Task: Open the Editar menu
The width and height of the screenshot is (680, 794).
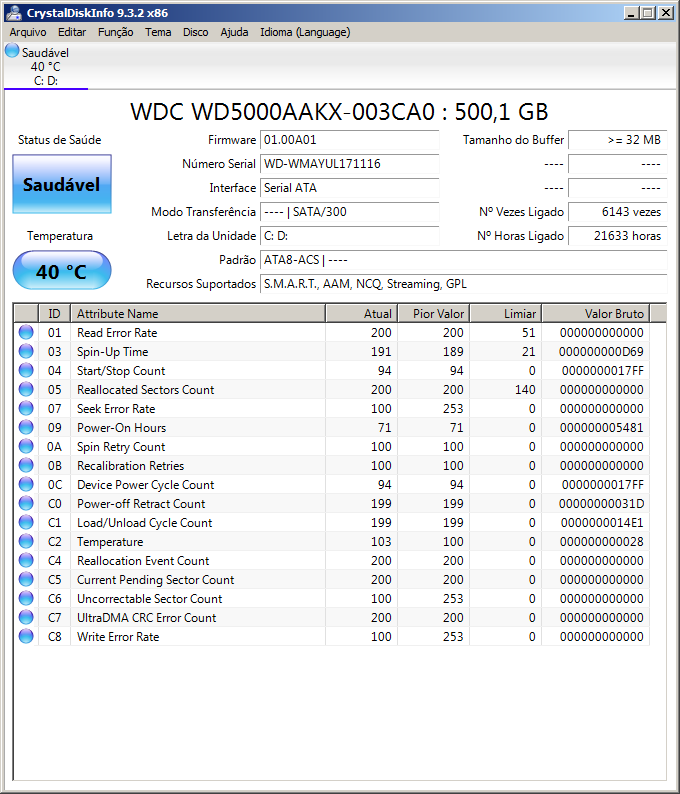Action: pyautogui.click(x=72, y=32)
